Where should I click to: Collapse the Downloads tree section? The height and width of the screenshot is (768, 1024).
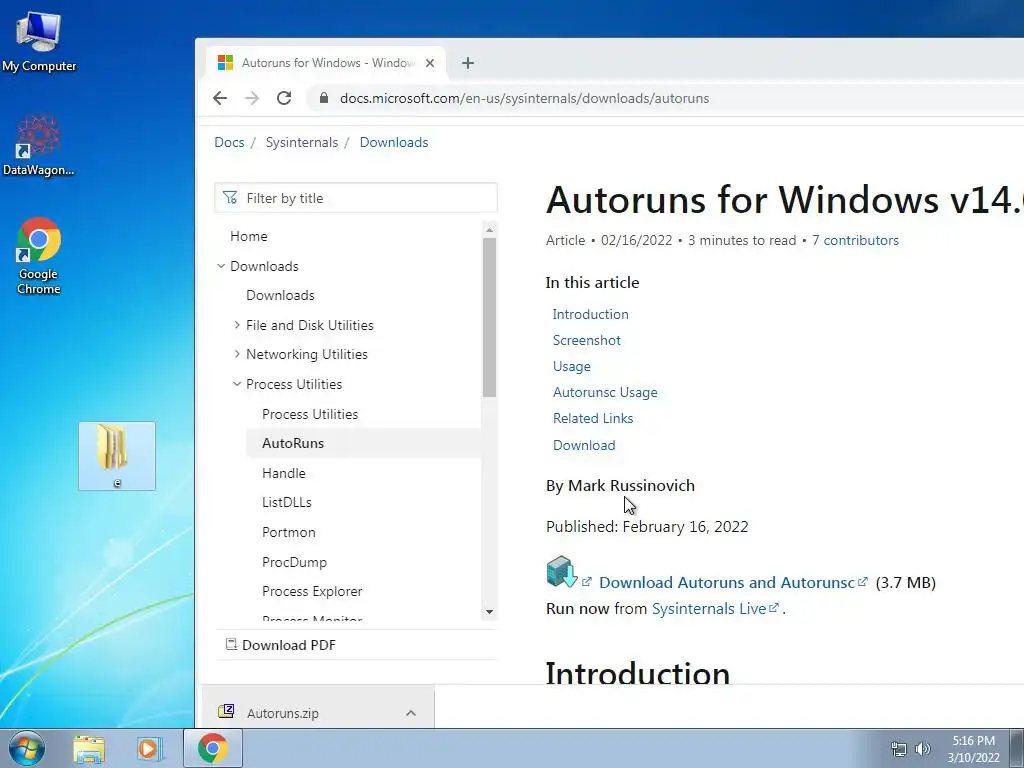pos(221,266)
